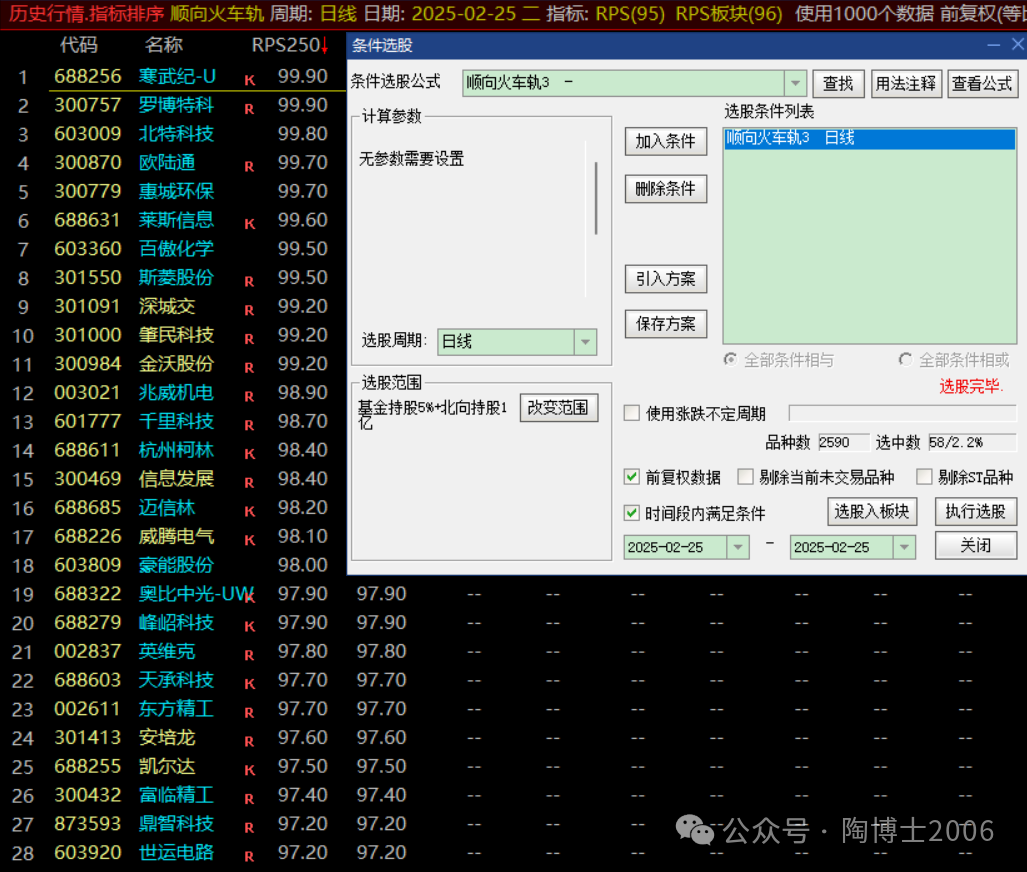Click R marker for 肇民科技
This screenshot has height=872, width=1027.
pos(250,339)
